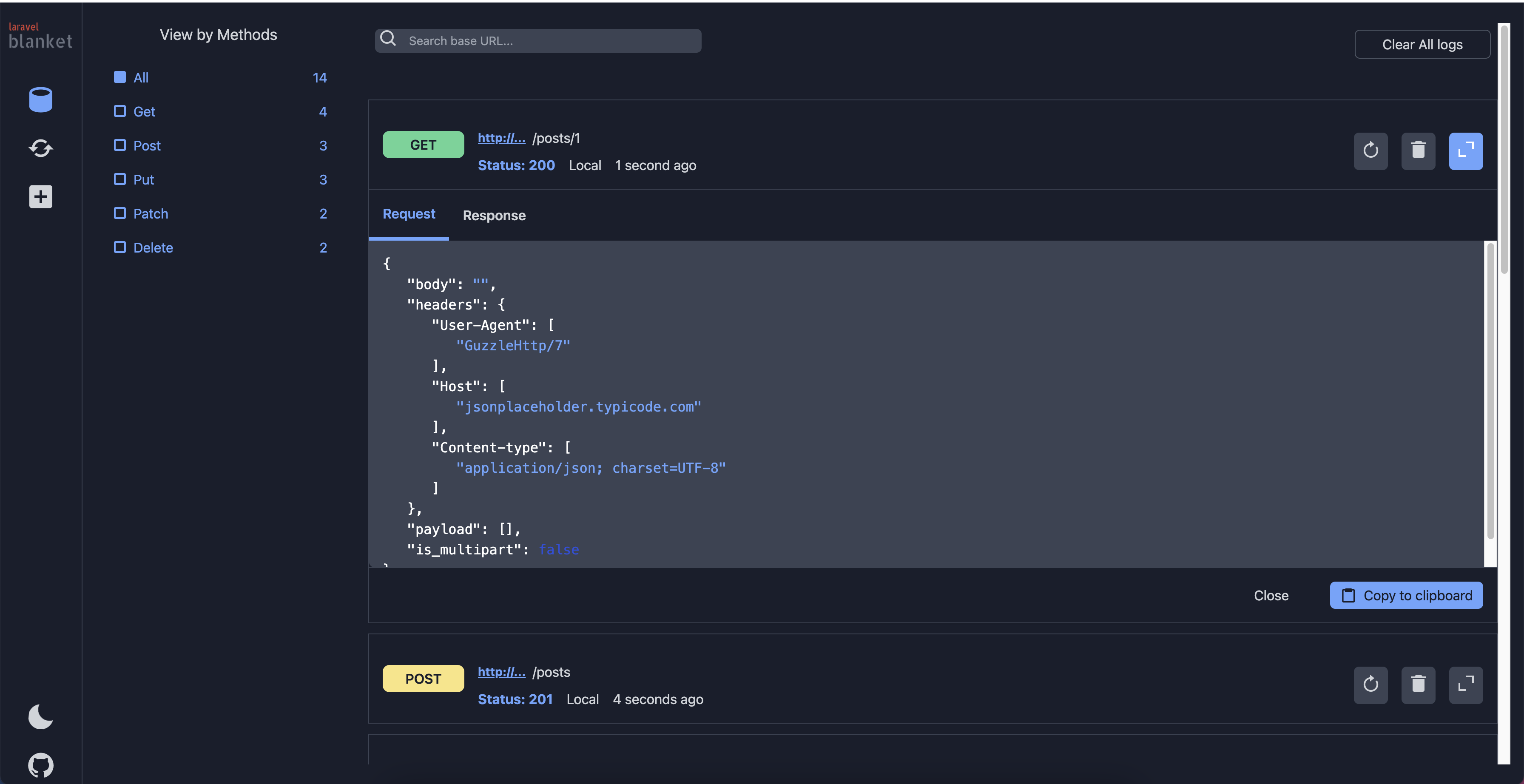Open the database logs sidebar icon
This screenshot has height=784, width=1524.
pos(40,99)
